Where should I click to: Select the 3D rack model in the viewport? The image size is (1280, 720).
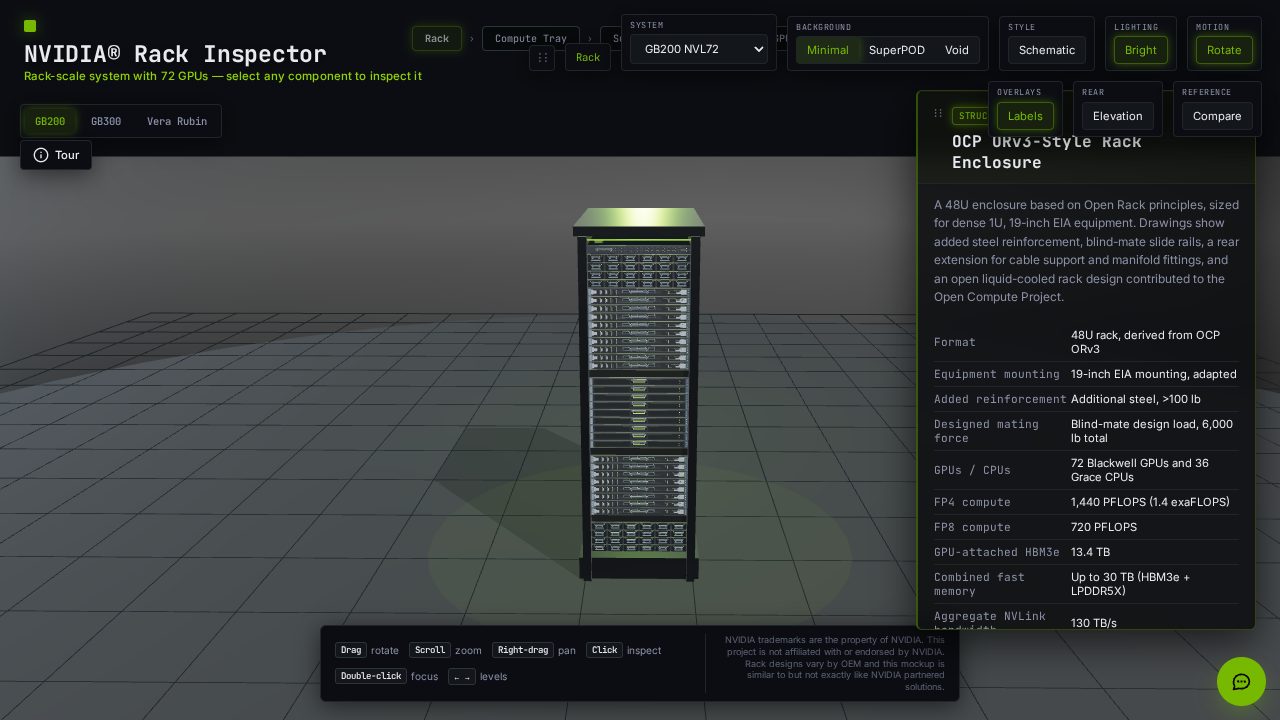(x=638, y=395)
